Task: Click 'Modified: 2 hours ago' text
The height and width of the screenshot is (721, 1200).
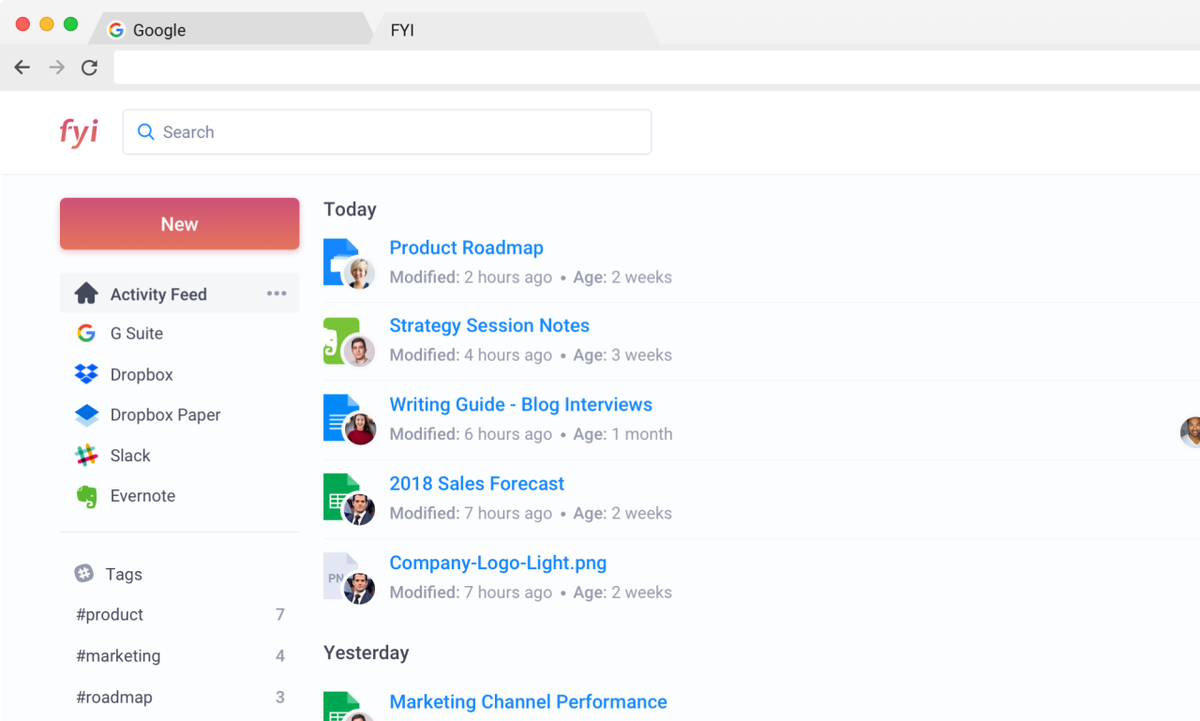Action: [x=471, y=277]
